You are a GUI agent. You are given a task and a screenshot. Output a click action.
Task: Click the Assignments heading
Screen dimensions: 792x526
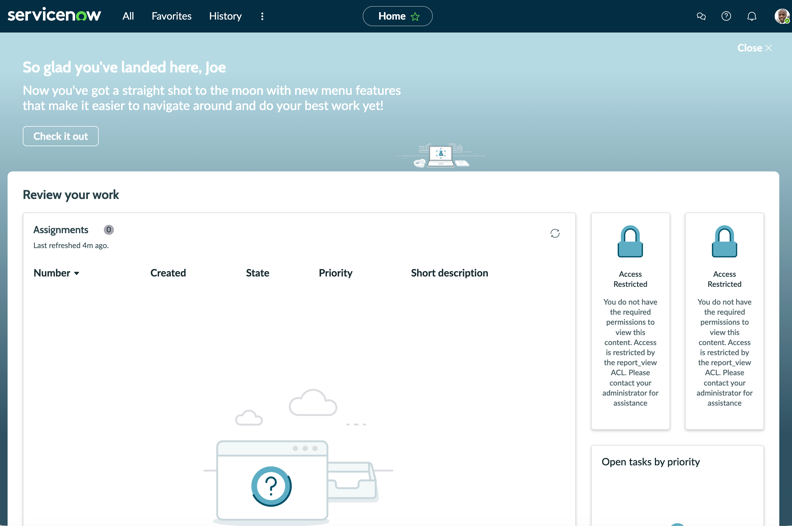(x=61, y=230)
